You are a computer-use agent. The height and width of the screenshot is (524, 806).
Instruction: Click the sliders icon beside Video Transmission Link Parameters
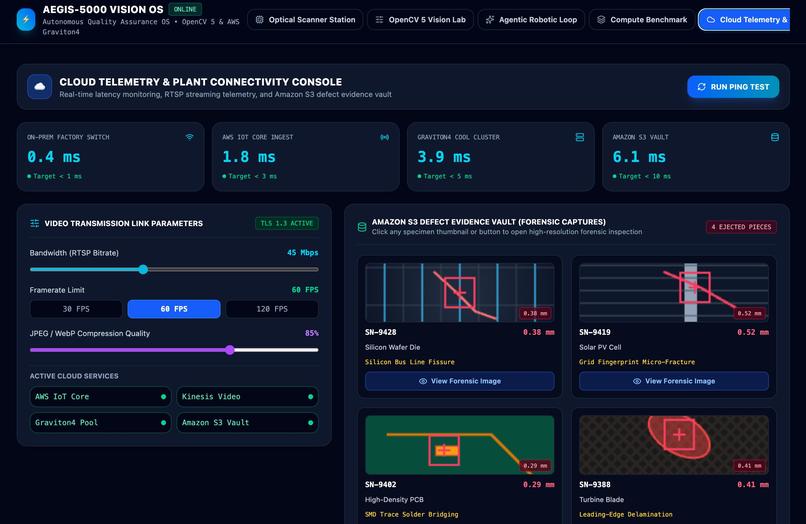click(x=34, y=223)
